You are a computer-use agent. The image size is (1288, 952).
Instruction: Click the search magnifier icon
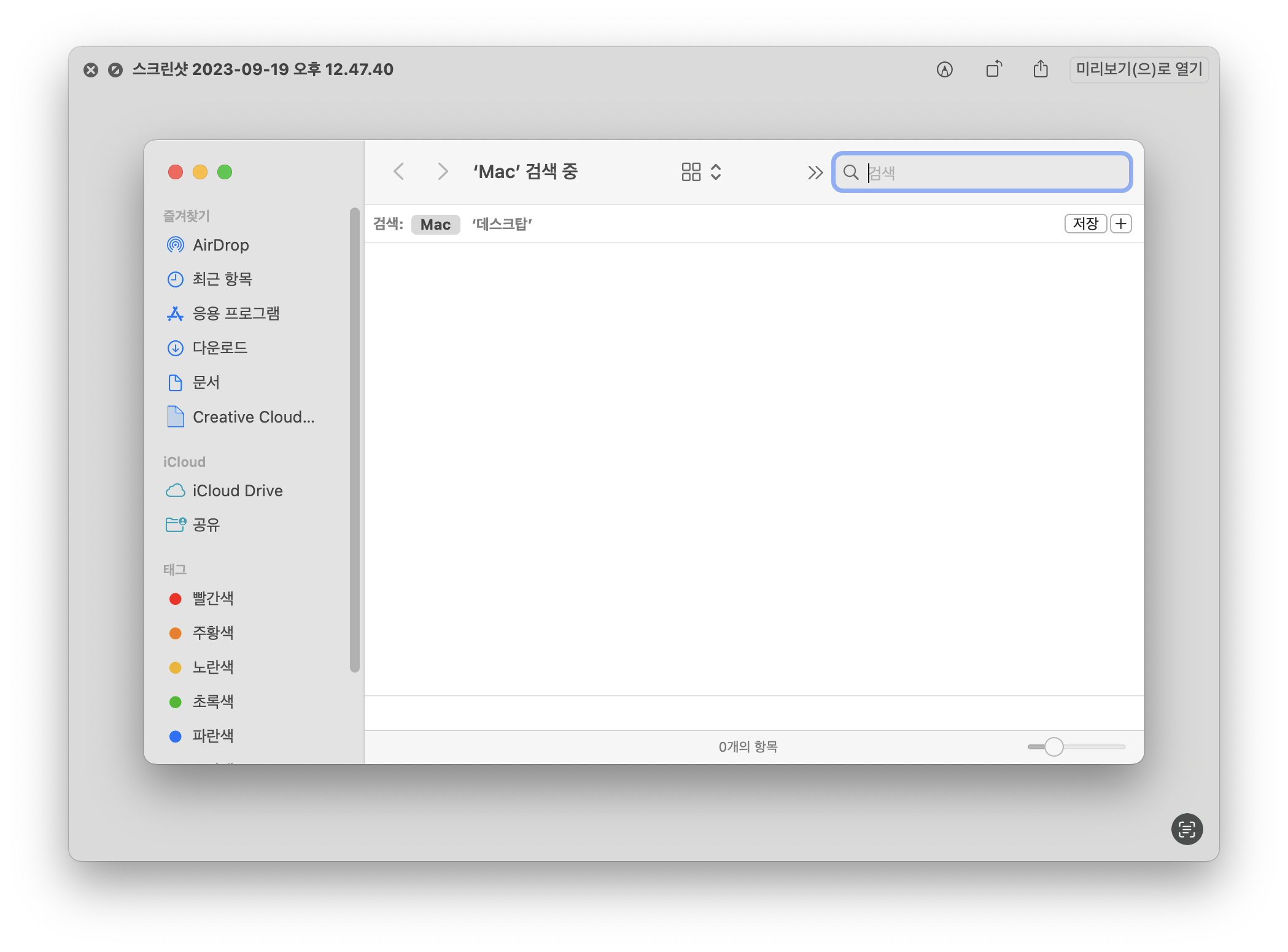(850, 173)
